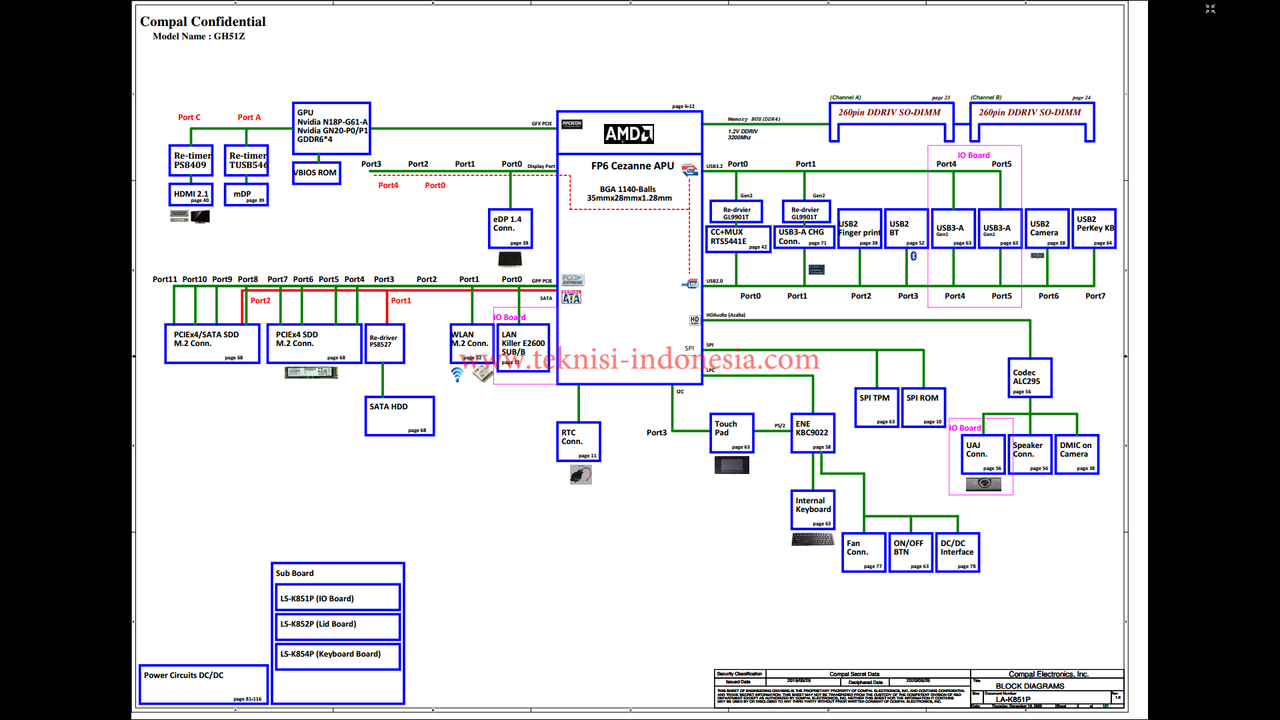Select the LS-K851P (IO Board) entry
This screenshot has width=1280, height=720.
pyautogui.click(x=338, y=598)
